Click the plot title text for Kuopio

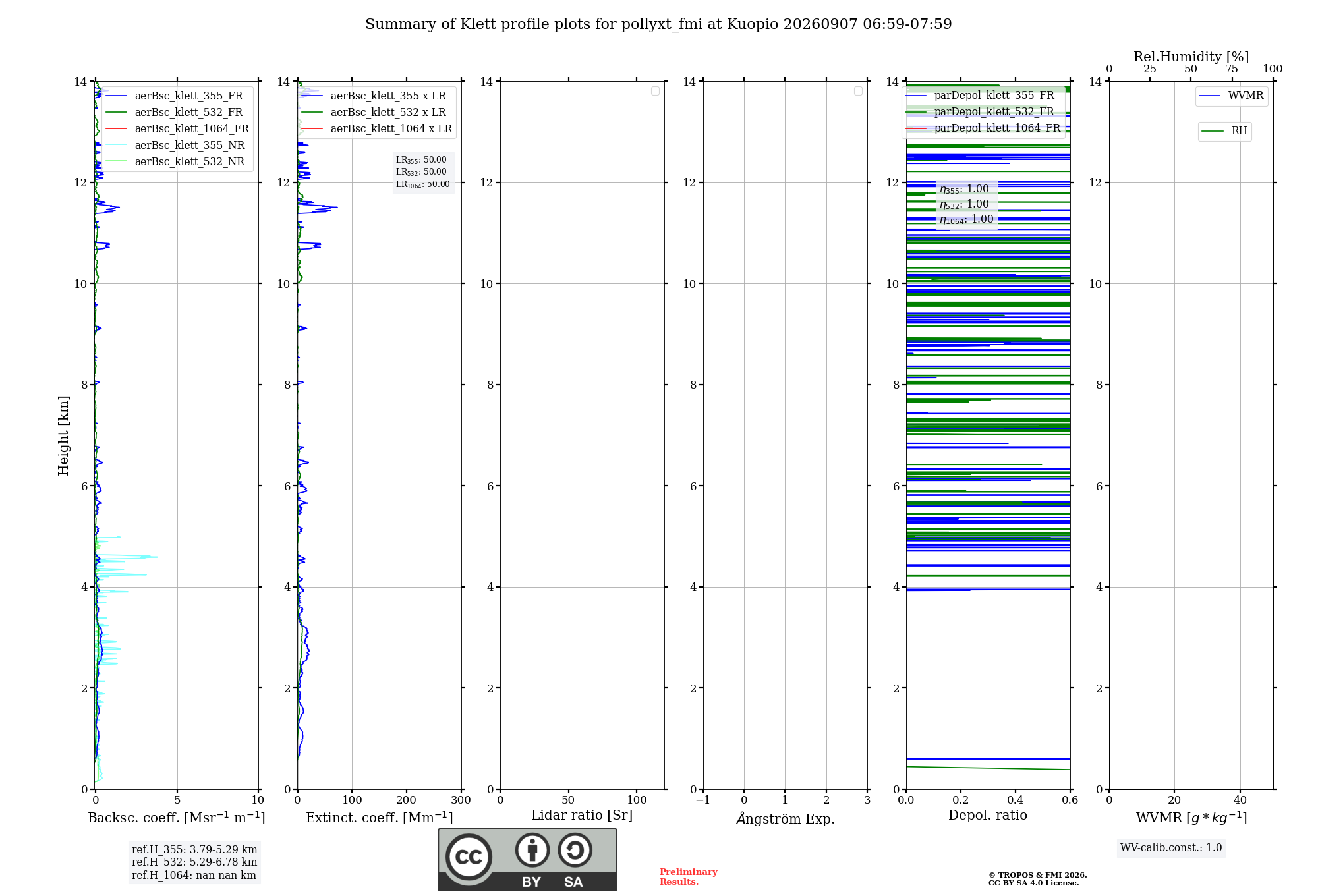(658, 24)
